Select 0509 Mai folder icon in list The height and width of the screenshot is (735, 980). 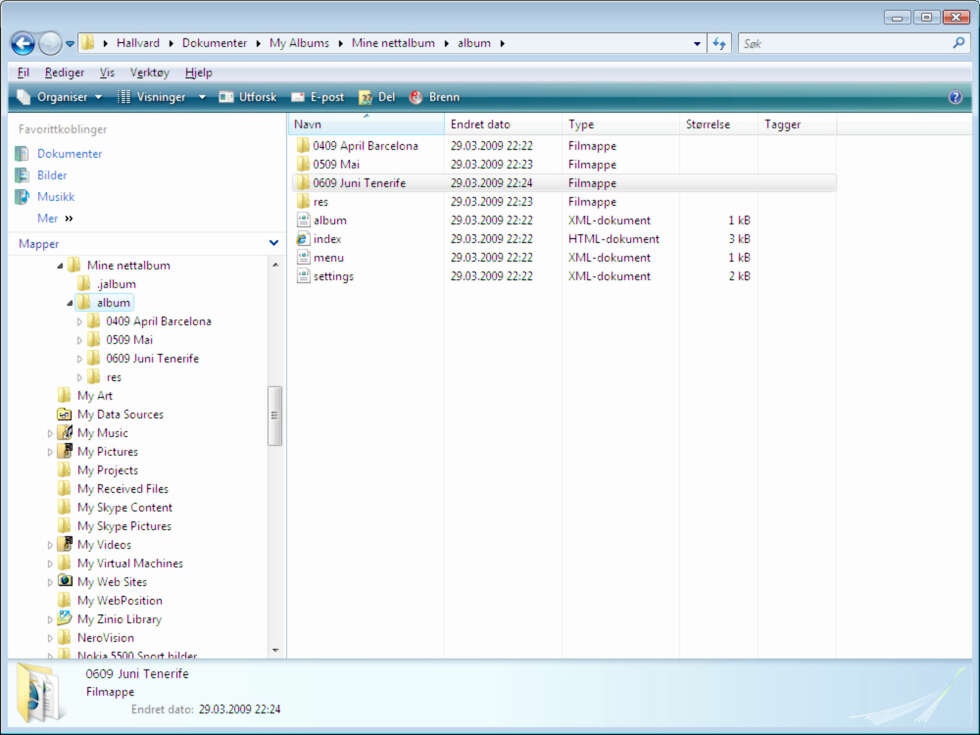tap(303, 164)
